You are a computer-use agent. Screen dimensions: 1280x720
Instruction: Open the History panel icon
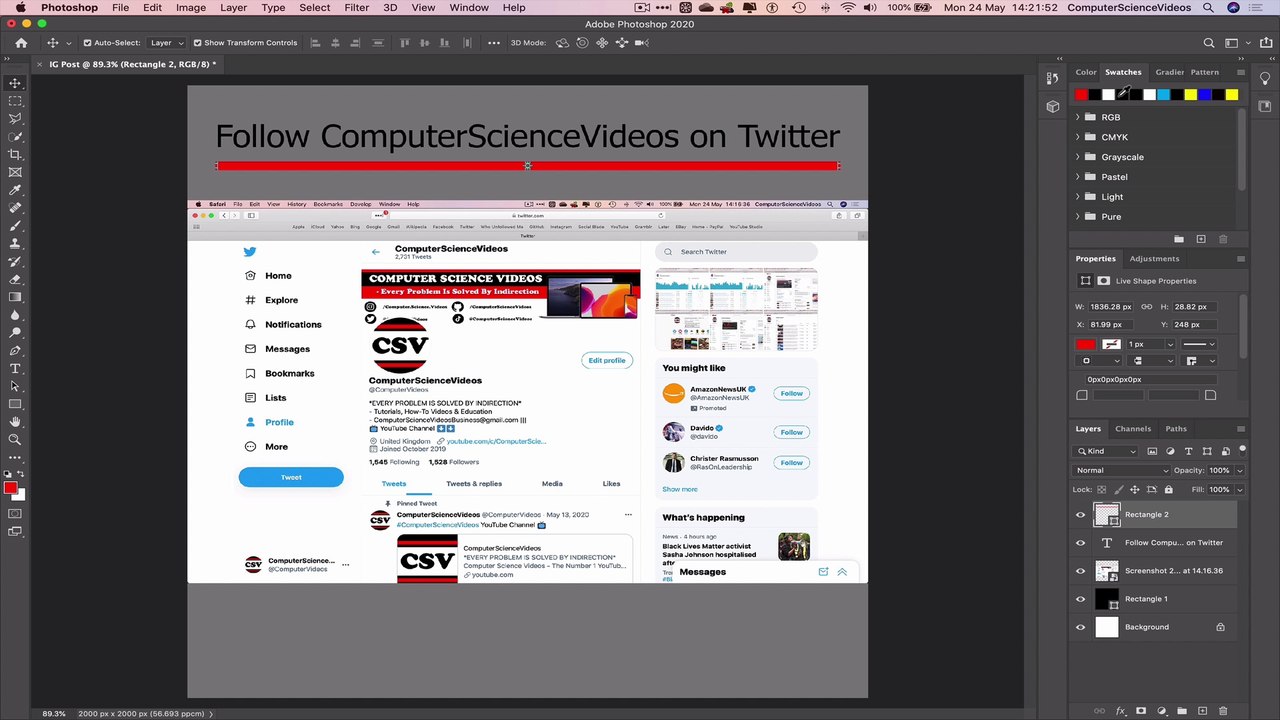point(1052,78)
